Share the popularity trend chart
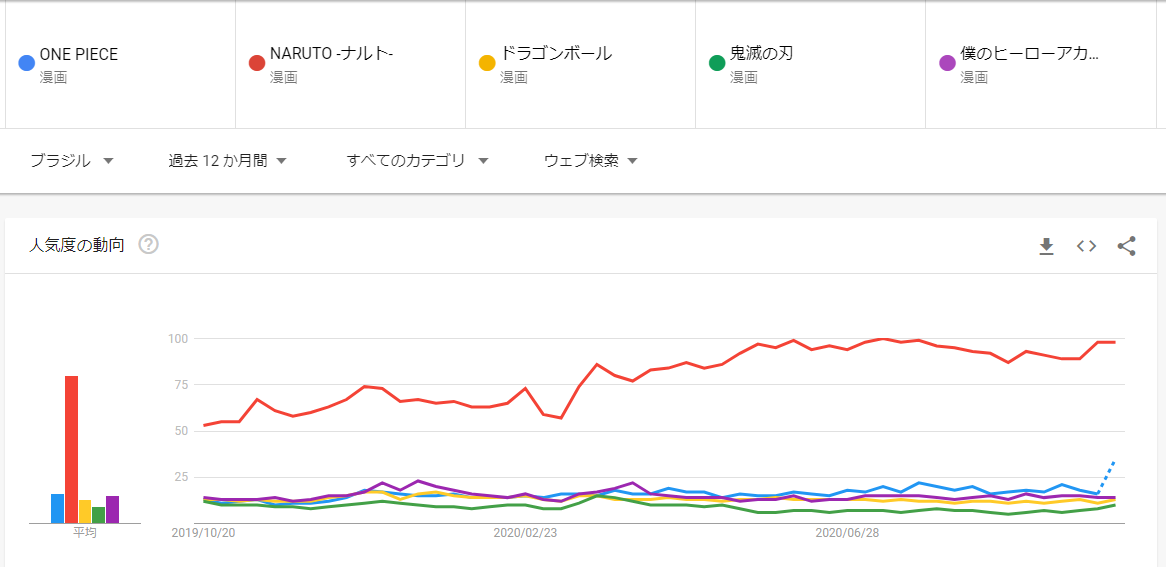The height and width of the screenshot is (567, 1166). [1126, 246]
